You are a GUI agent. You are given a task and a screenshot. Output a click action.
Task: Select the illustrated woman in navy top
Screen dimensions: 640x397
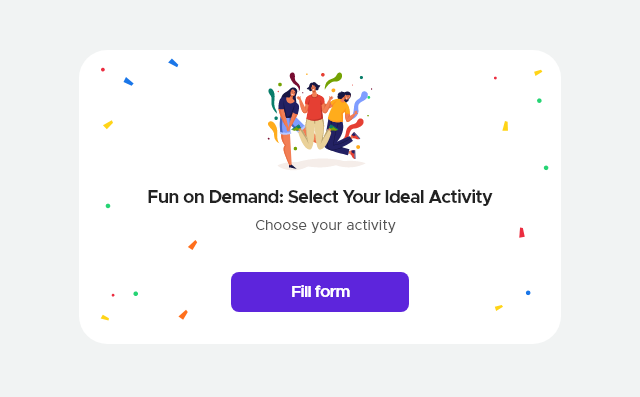point(289,126)
